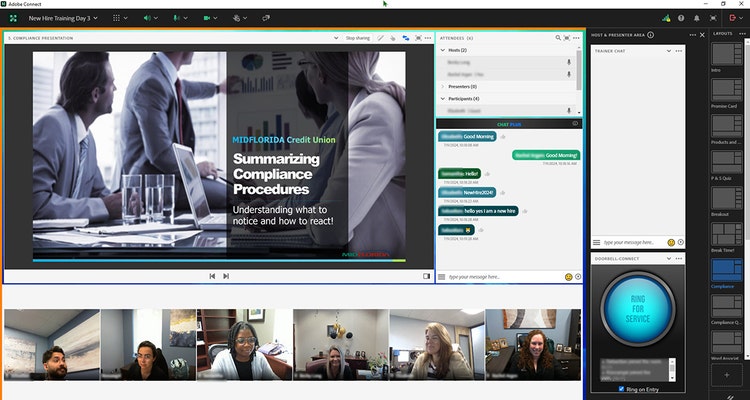Switch to the Intro layout
Image resolution: width=750 pixels, height=400 pixels.
point(727,54)
